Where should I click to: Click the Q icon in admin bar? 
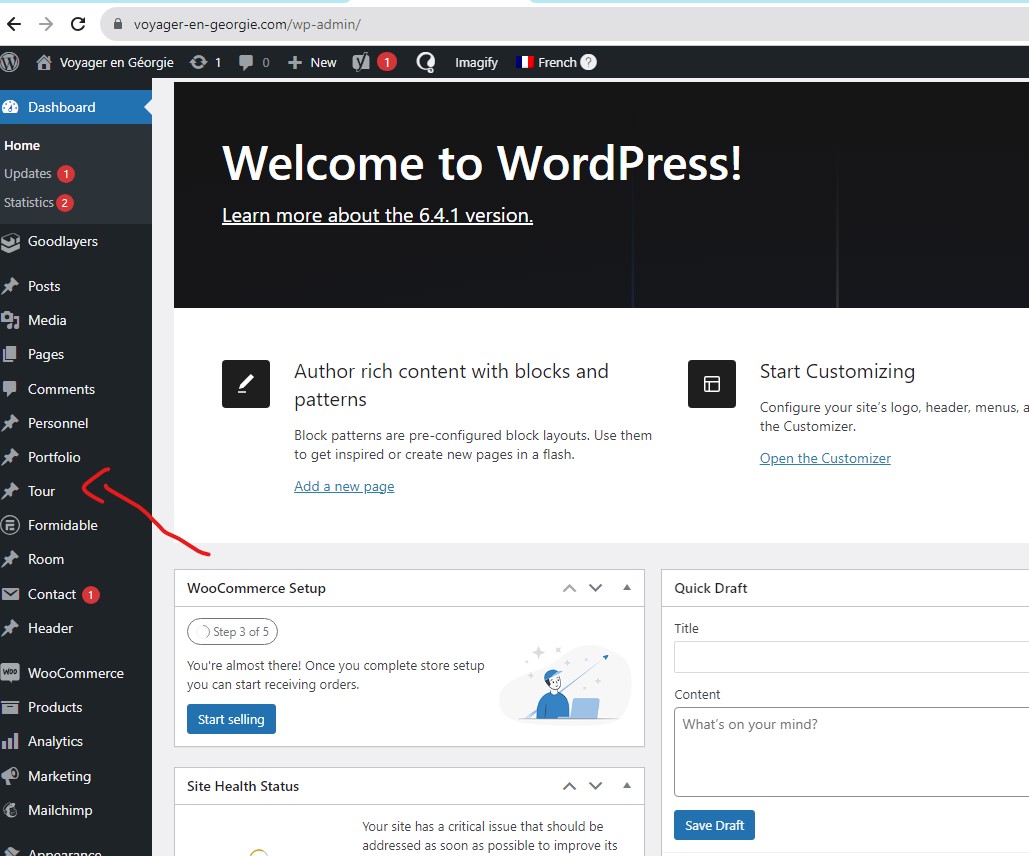(426, 62)
